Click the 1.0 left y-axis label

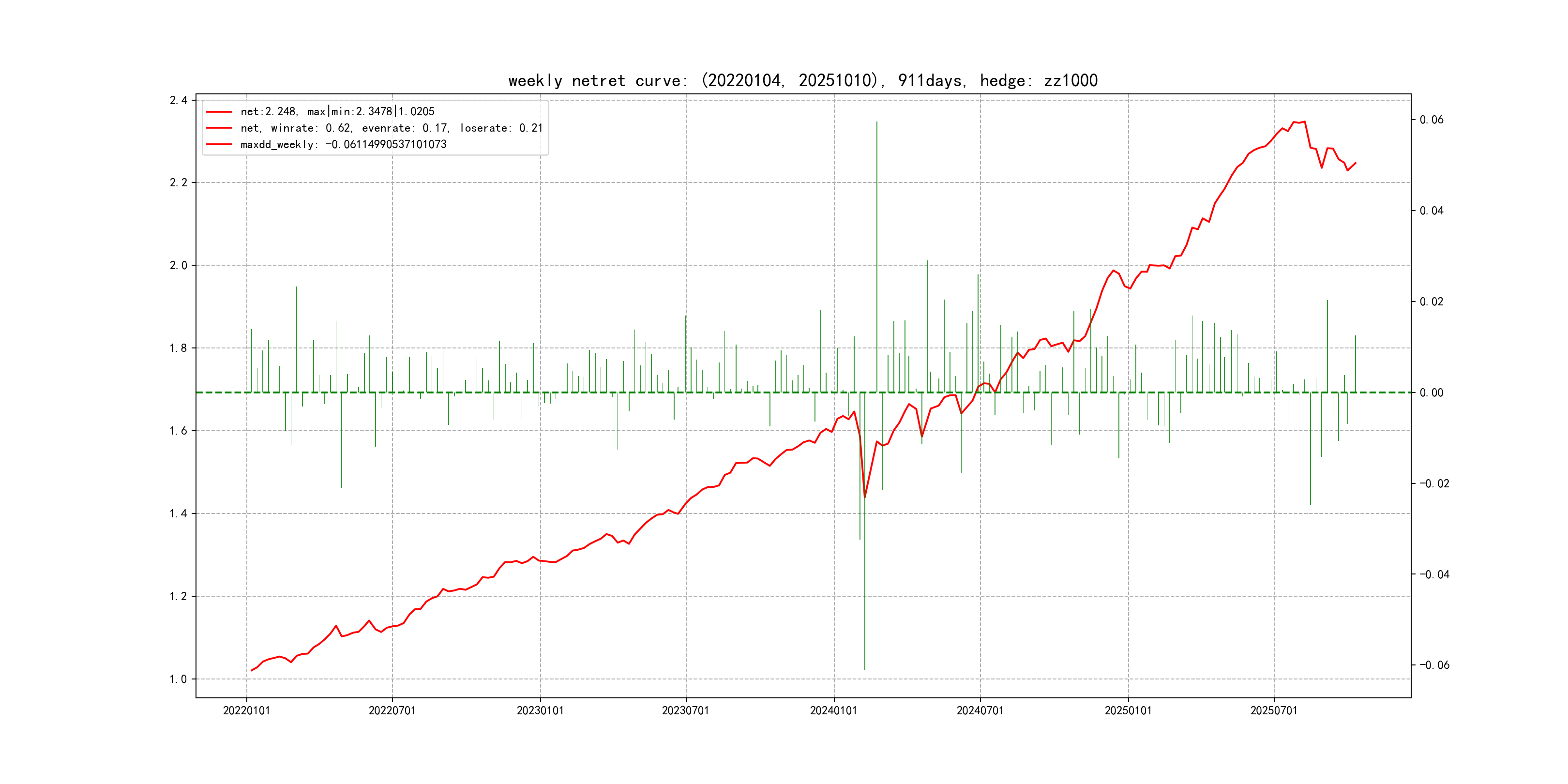[x=179, y=679]
